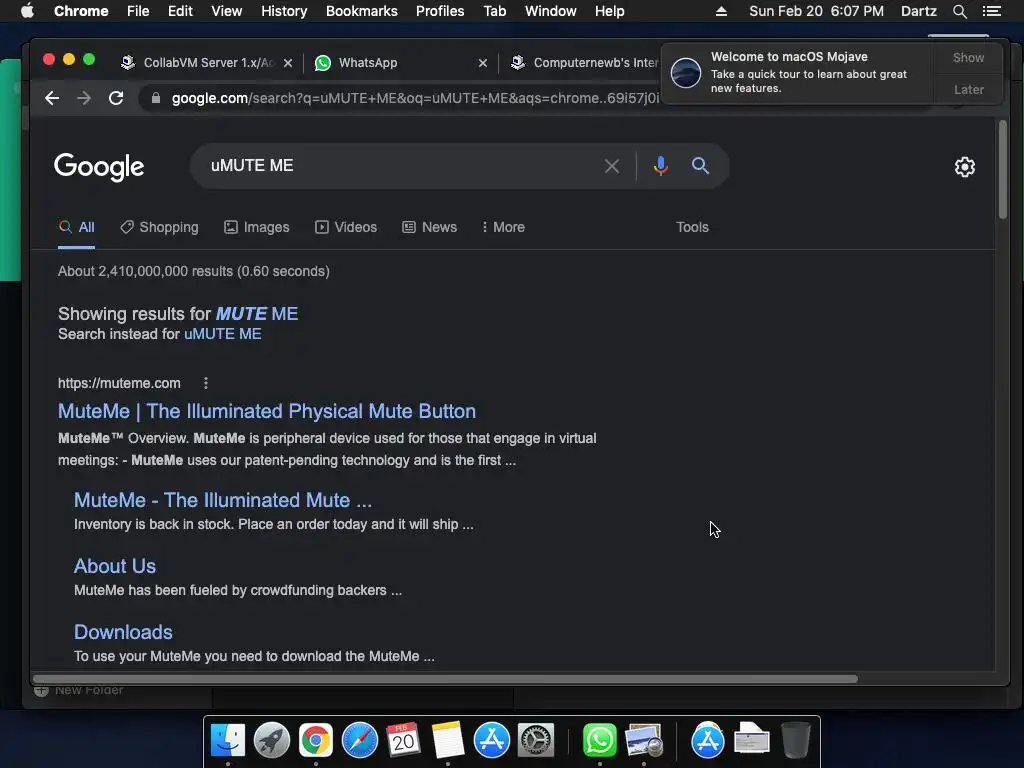Open the MuteMe - The Illuminated Mute sublink
The width and height of the screenshot is (1024, 768).
223,500
